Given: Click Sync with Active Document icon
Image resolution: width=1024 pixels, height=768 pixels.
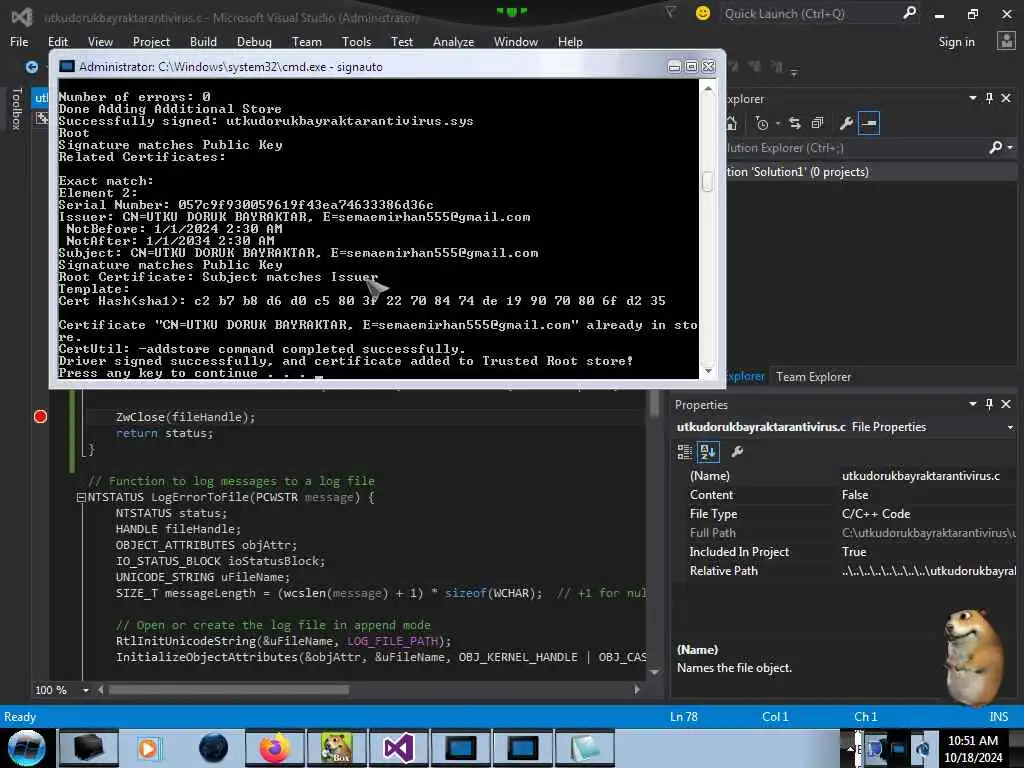Looking at the screenshot, I should pos(795,123).
